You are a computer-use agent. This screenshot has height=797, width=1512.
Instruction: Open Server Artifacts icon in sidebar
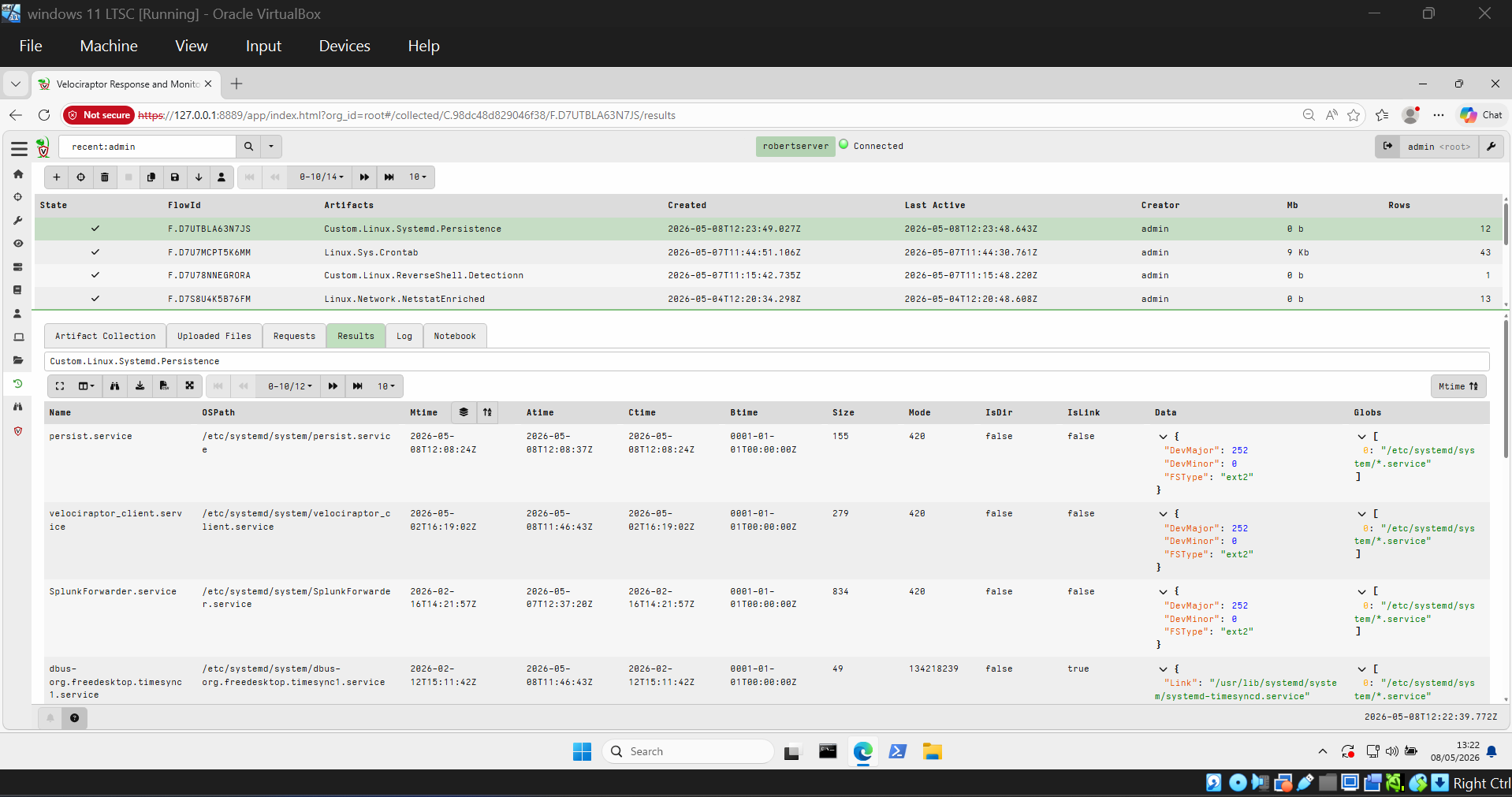(18, 267)
